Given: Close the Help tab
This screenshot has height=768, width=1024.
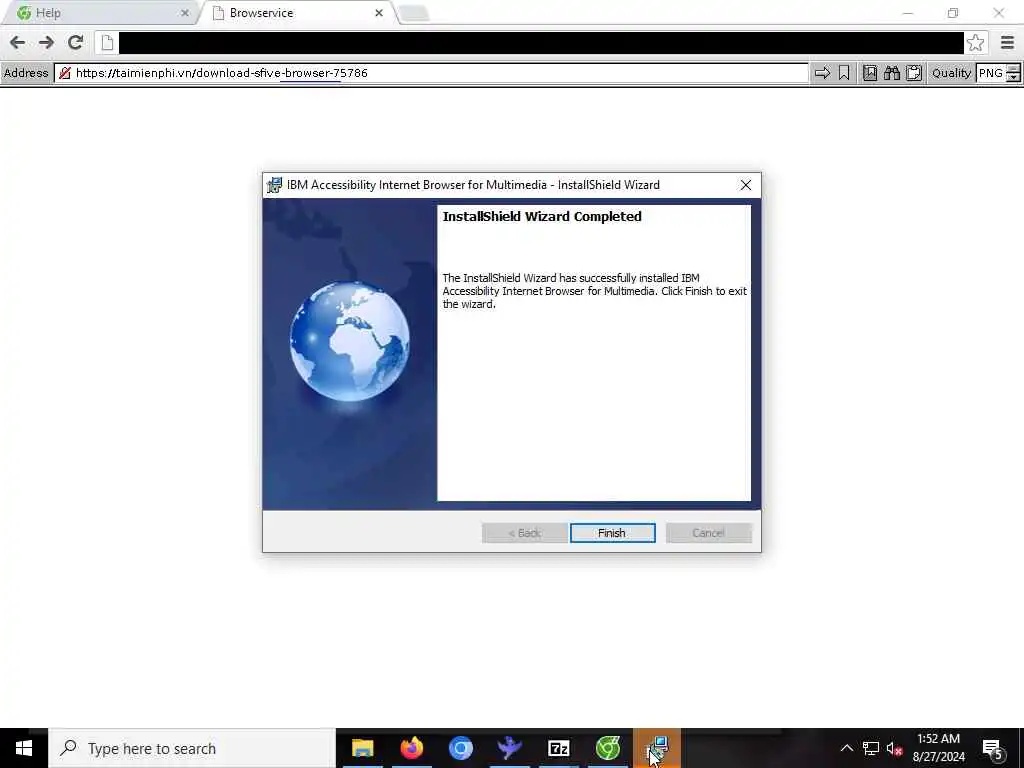Looking at the screenshot, I should coord(185,13).
